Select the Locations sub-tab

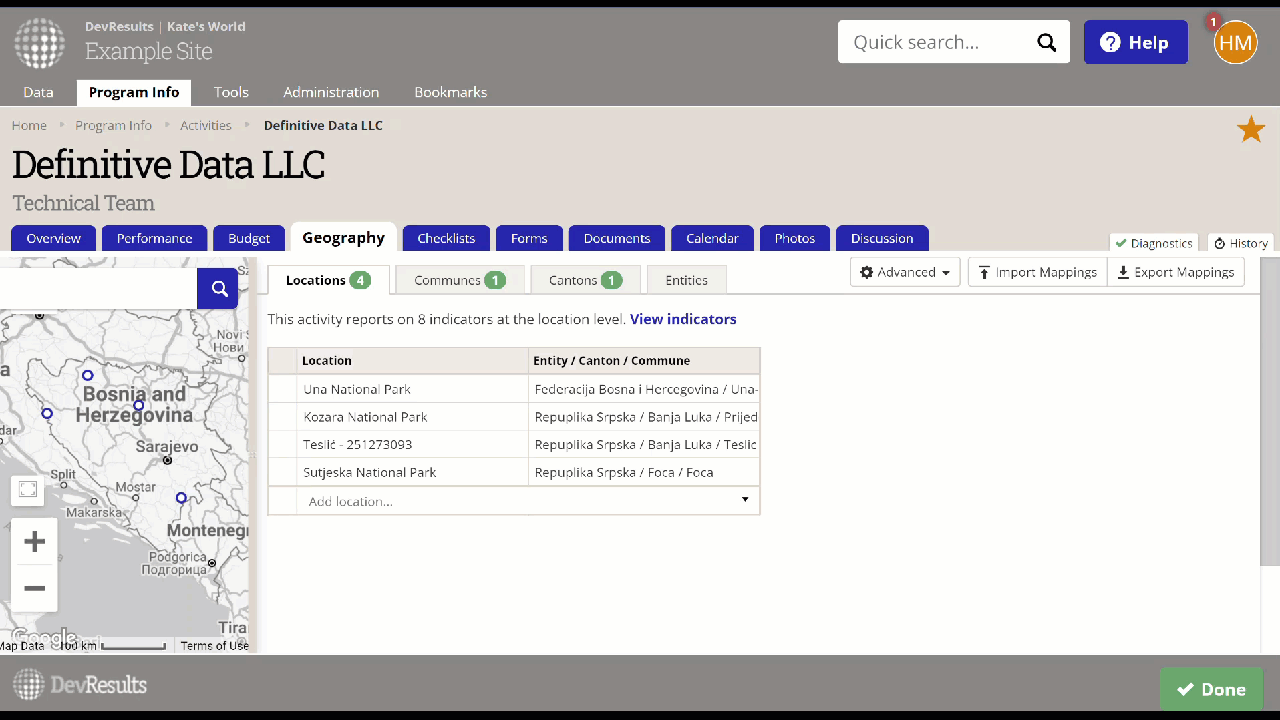coord(328,280)
